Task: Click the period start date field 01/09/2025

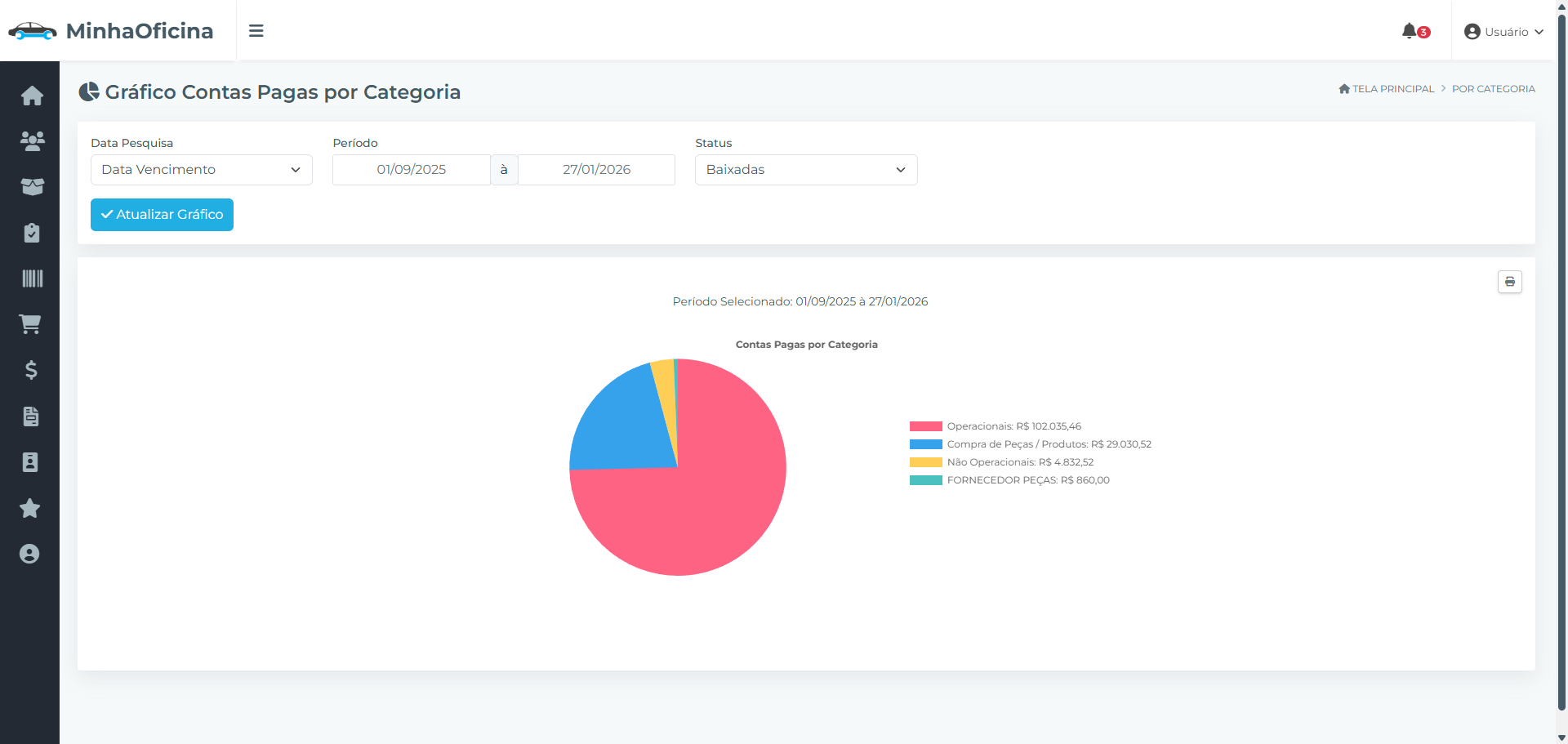Action: (x=412, y=170)
